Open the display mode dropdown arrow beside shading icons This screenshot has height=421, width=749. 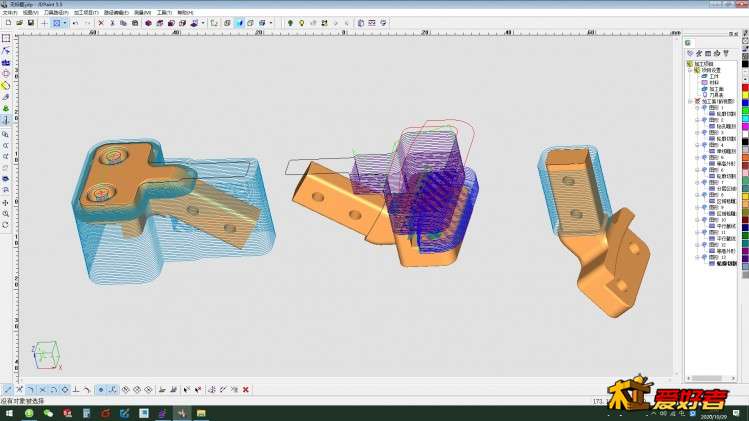coord(271,23)
